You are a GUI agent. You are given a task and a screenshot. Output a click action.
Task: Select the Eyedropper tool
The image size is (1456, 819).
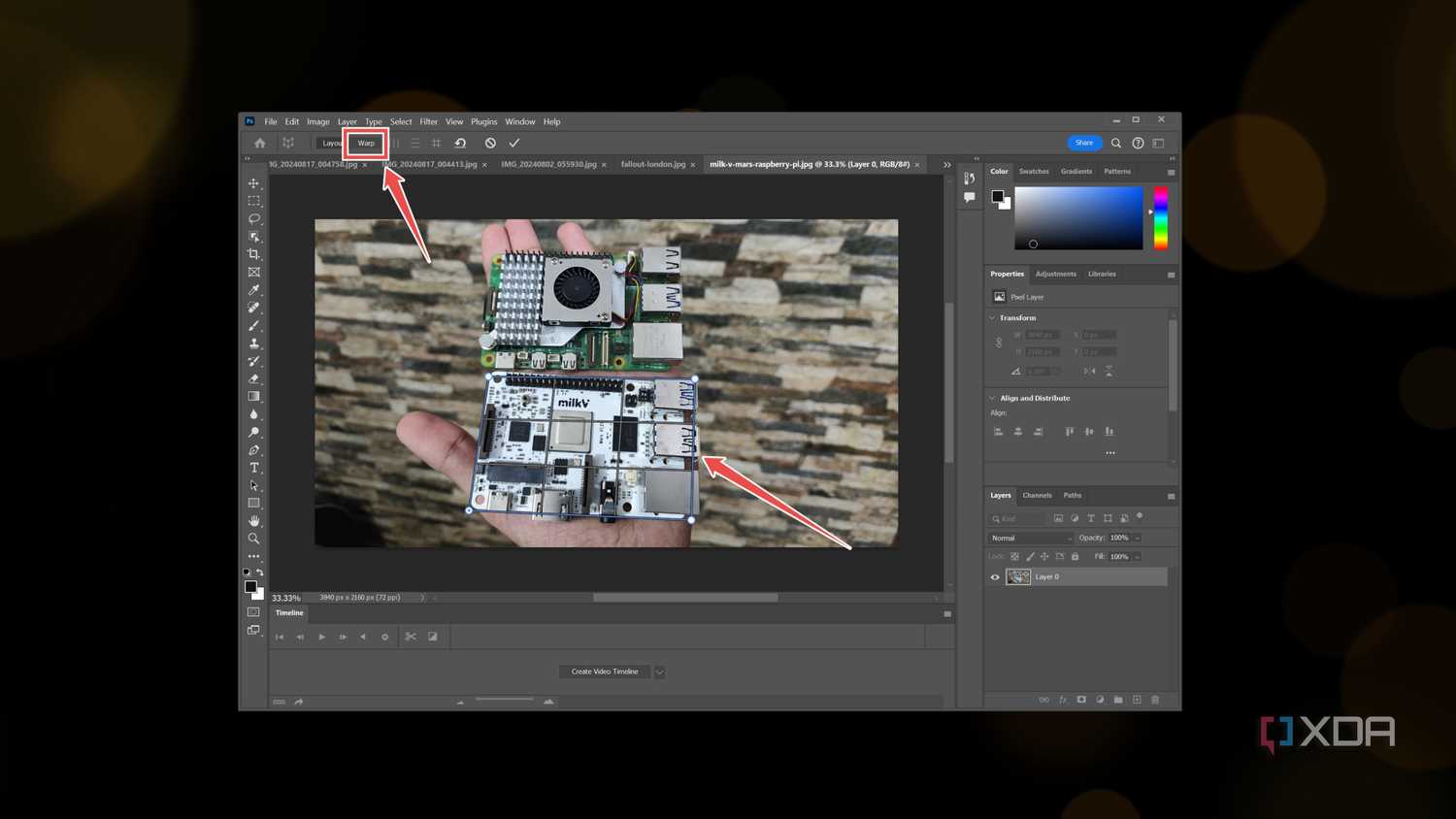pos(254,290)
